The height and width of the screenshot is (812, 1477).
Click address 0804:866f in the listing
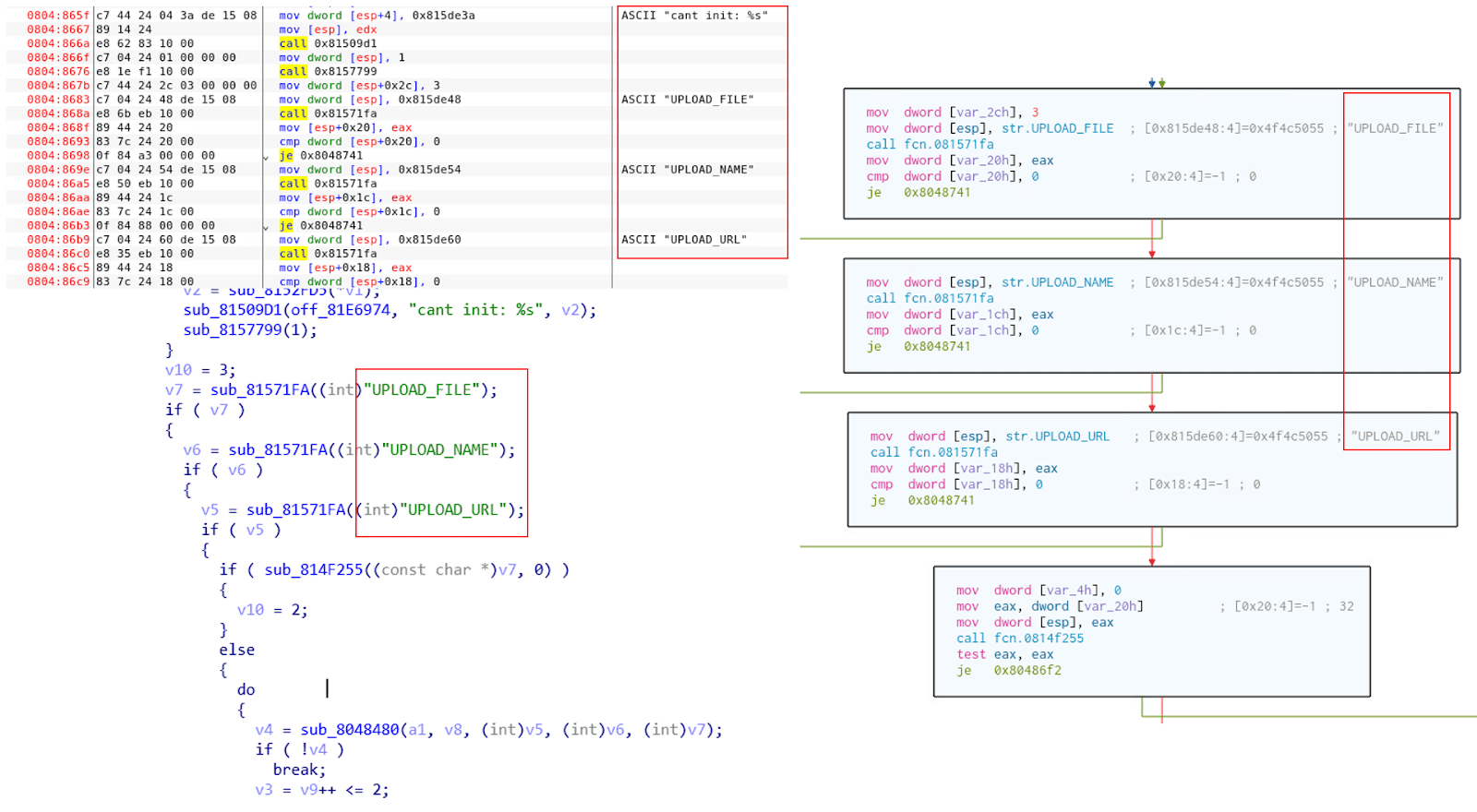pyautogui.click(x=58, y=57)
